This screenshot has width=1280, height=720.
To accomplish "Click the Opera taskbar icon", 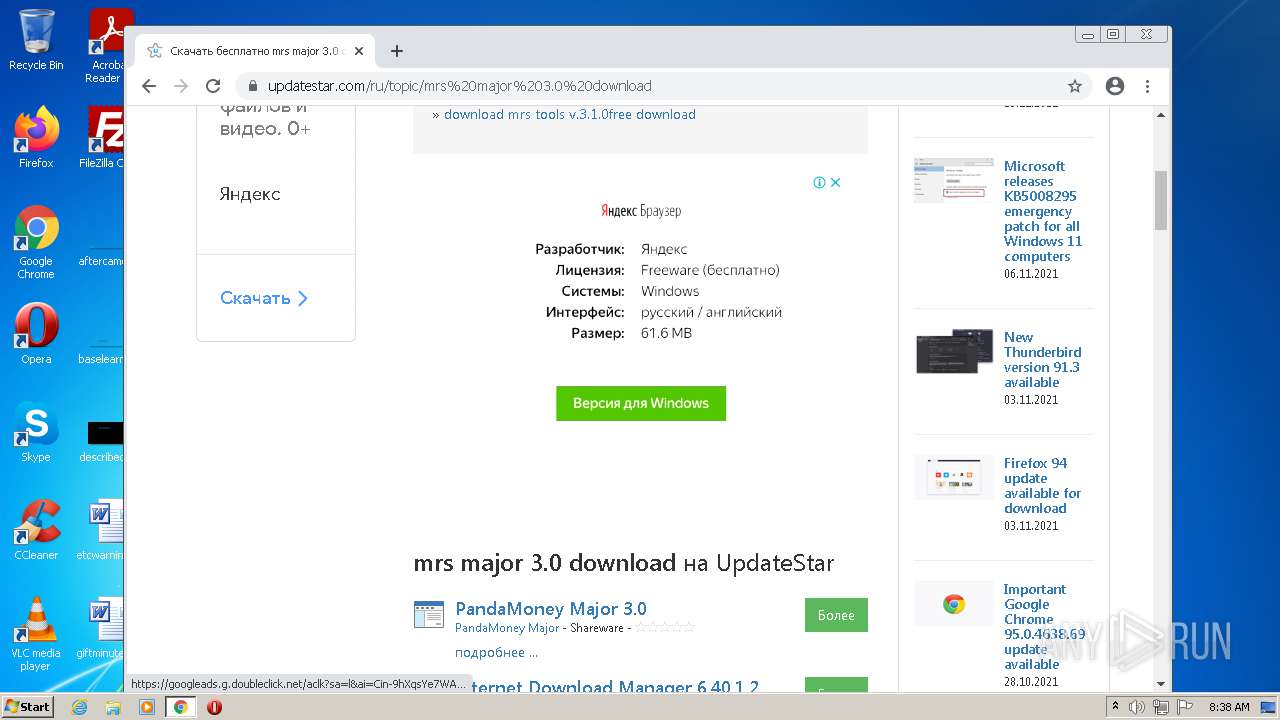I will tap(214, 707).
